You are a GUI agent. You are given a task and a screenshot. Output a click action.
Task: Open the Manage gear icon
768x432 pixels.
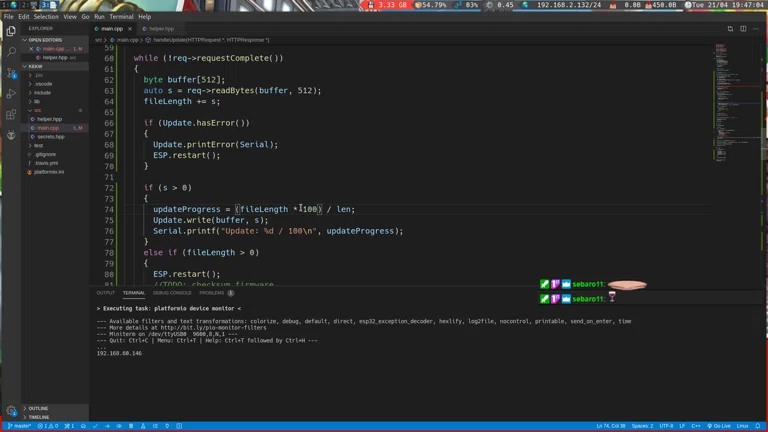(x=11, y=411)
